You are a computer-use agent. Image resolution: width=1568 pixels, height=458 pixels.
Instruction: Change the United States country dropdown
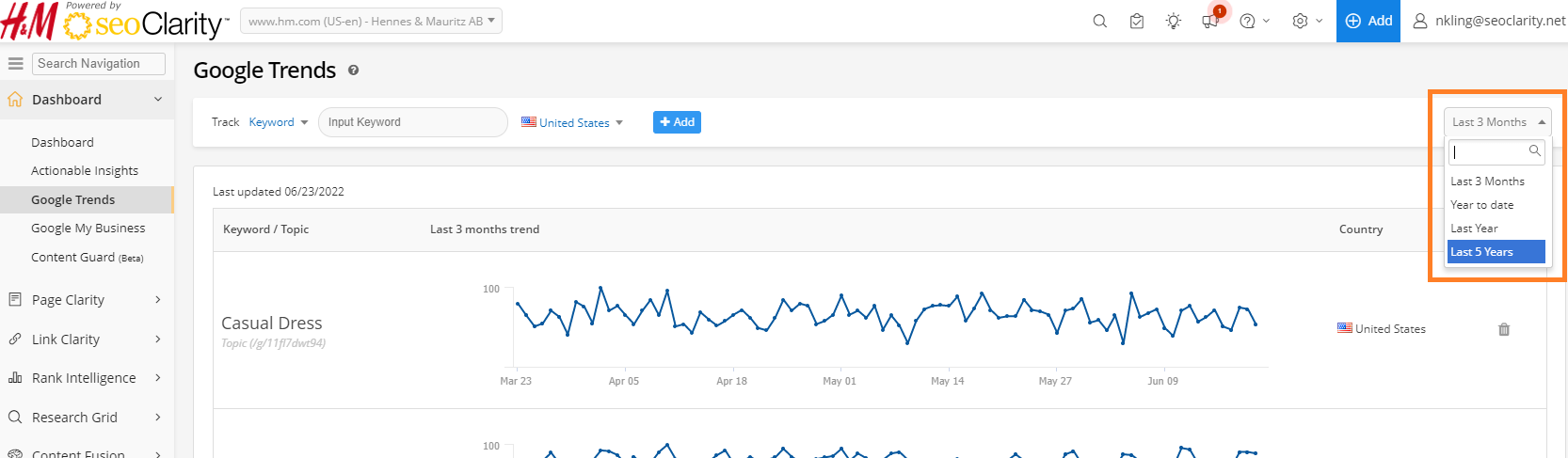[x=573, y=122]
